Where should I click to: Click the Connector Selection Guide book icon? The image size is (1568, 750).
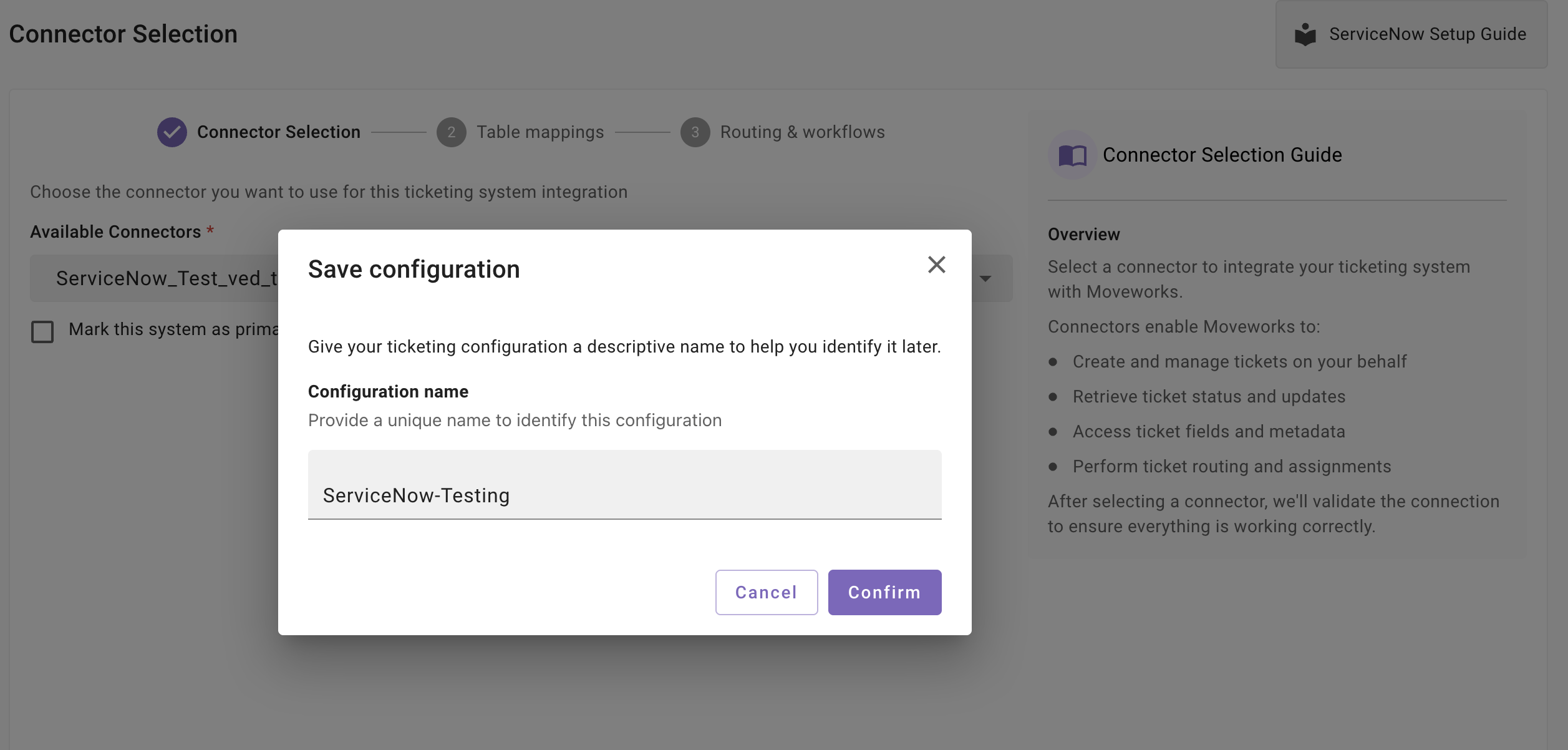1072,155
